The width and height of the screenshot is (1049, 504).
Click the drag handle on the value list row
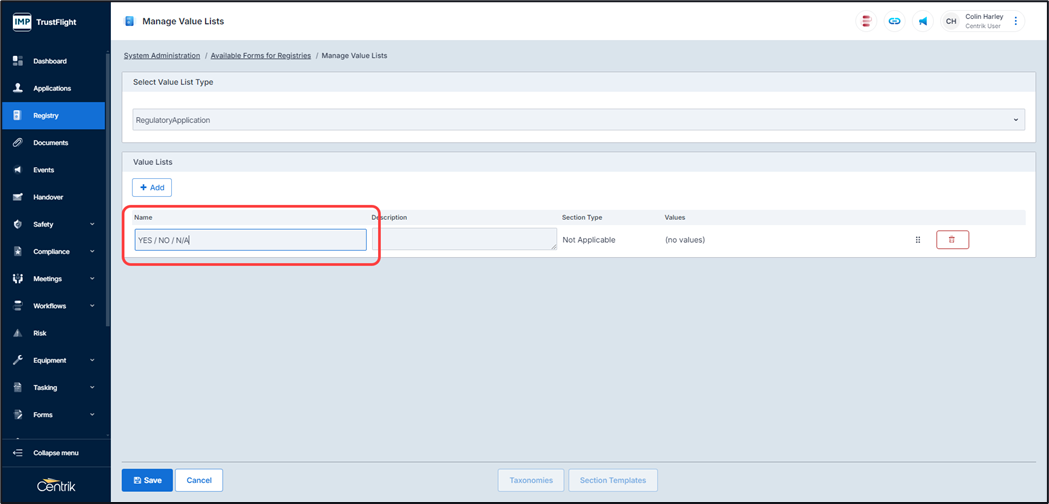coord(918,240)
